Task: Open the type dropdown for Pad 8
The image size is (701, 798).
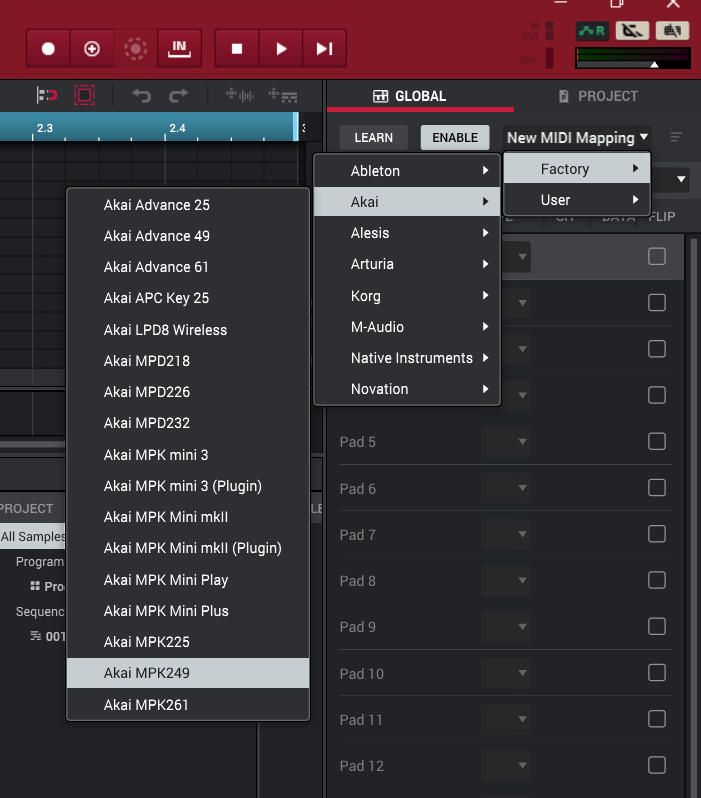Action: [x=506, y=580]
